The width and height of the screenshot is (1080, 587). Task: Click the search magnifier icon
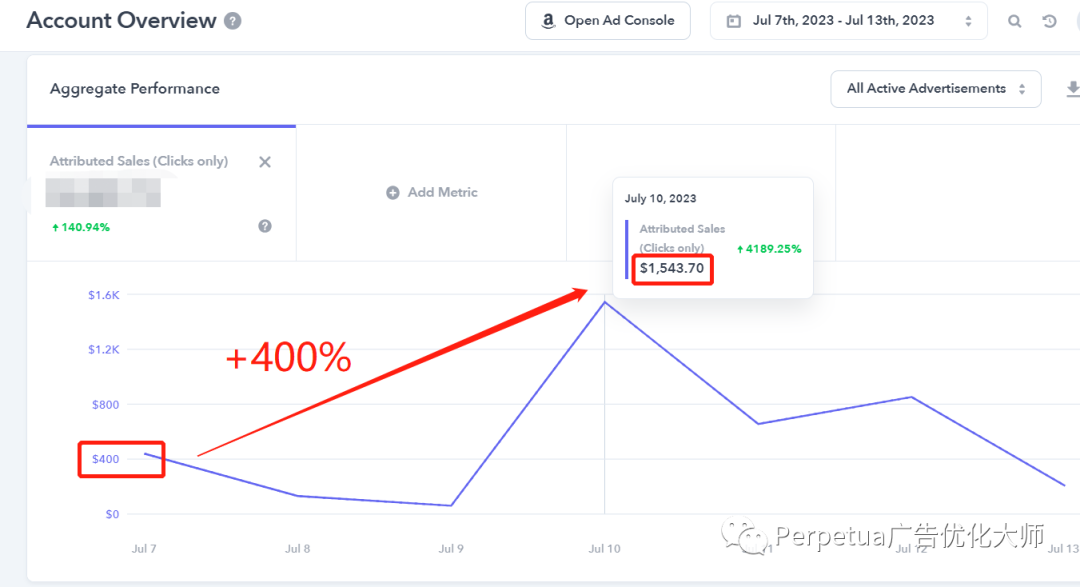click(1014, 21)
